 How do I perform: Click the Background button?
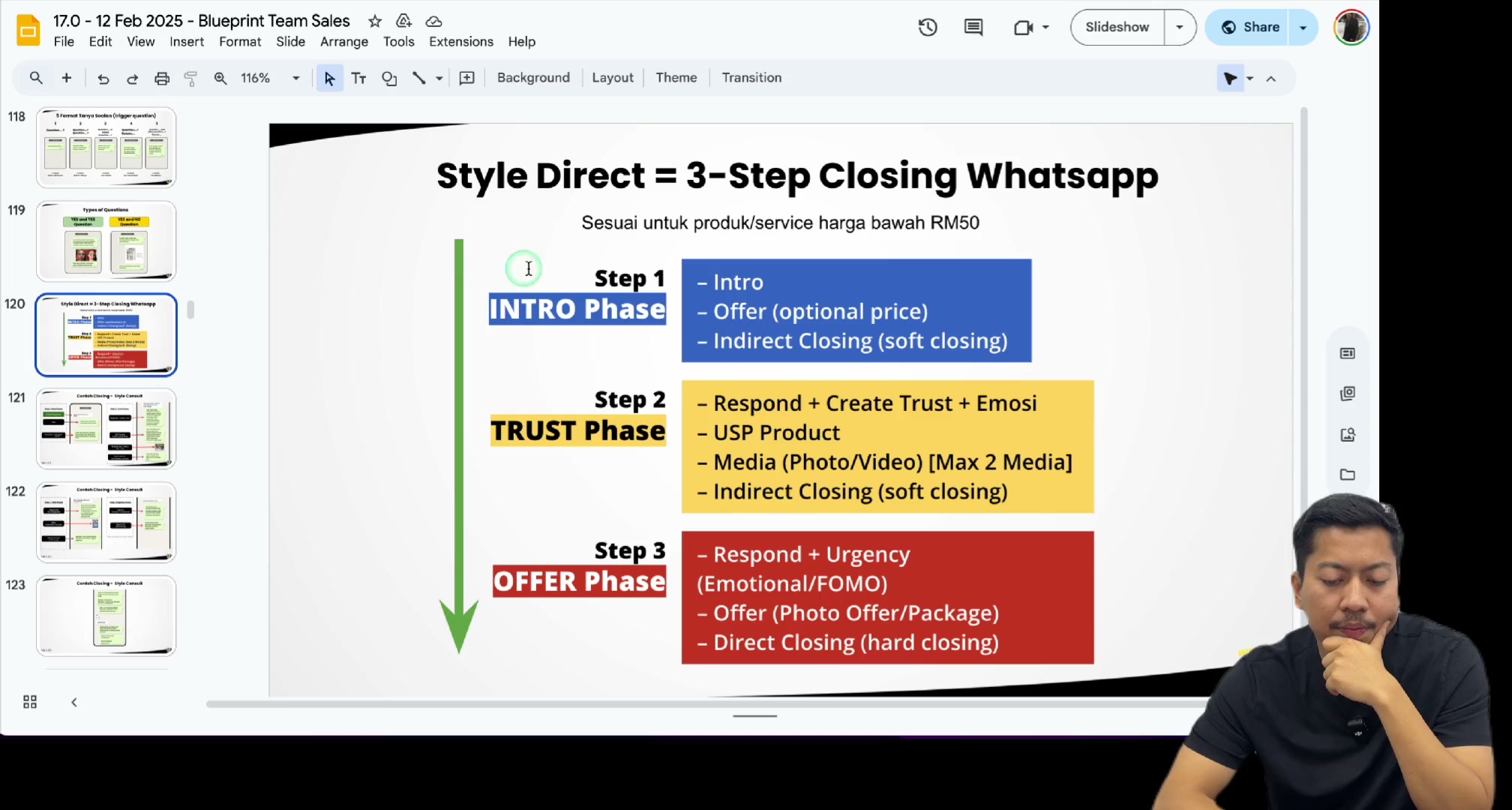click(533, 78)
